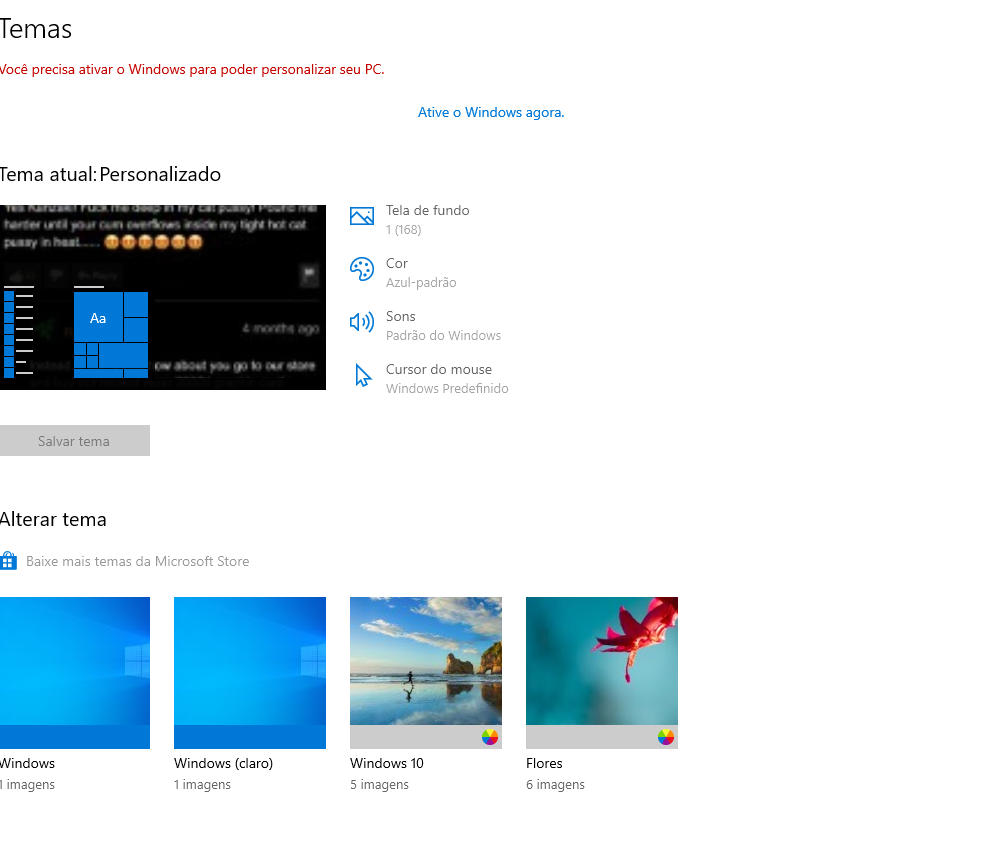Screen dimensions: 983x848
Task: Click the 1 (168) background value
Action: 403,229
